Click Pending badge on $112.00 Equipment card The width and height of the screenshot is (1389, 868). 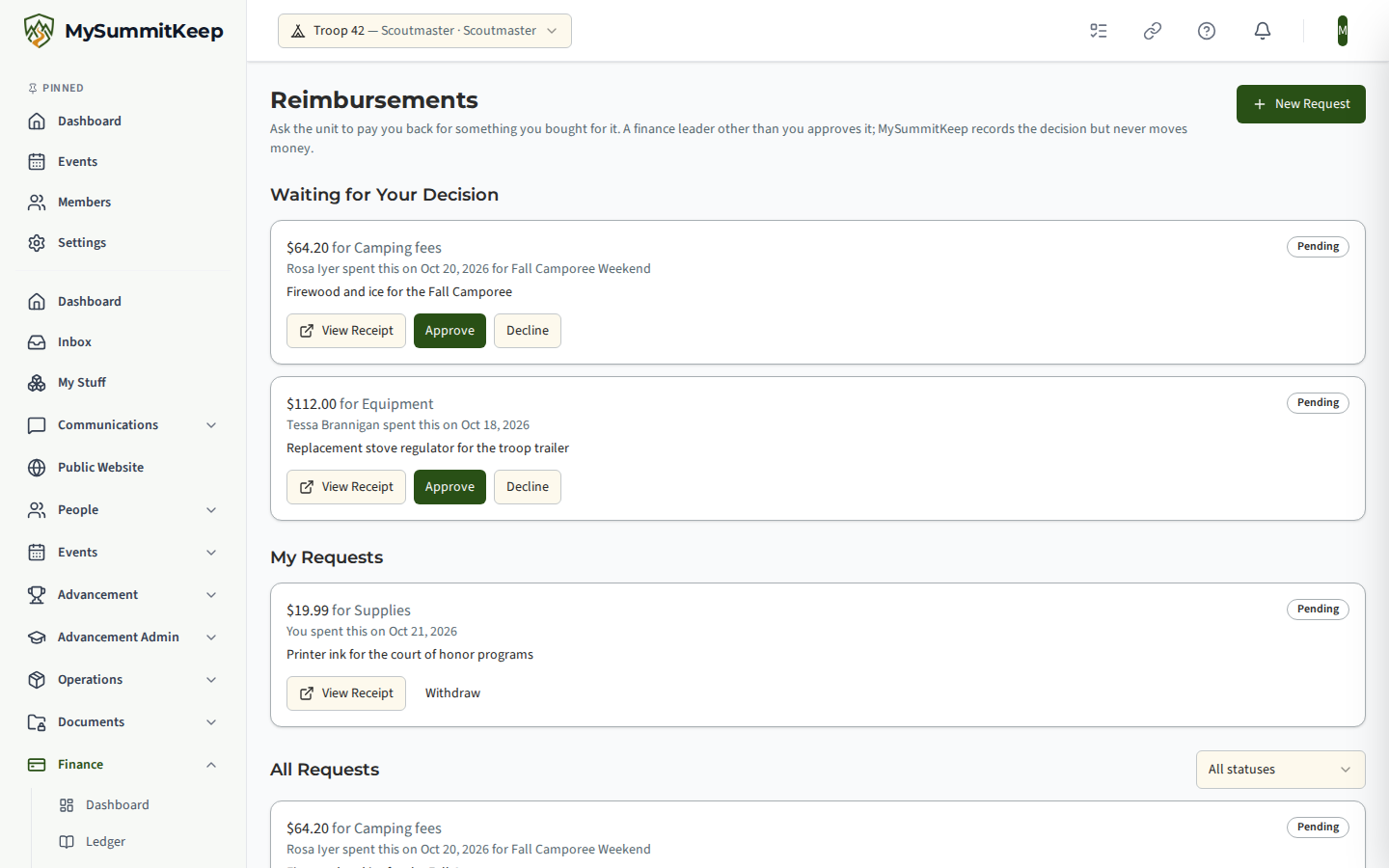(1318, 403)
